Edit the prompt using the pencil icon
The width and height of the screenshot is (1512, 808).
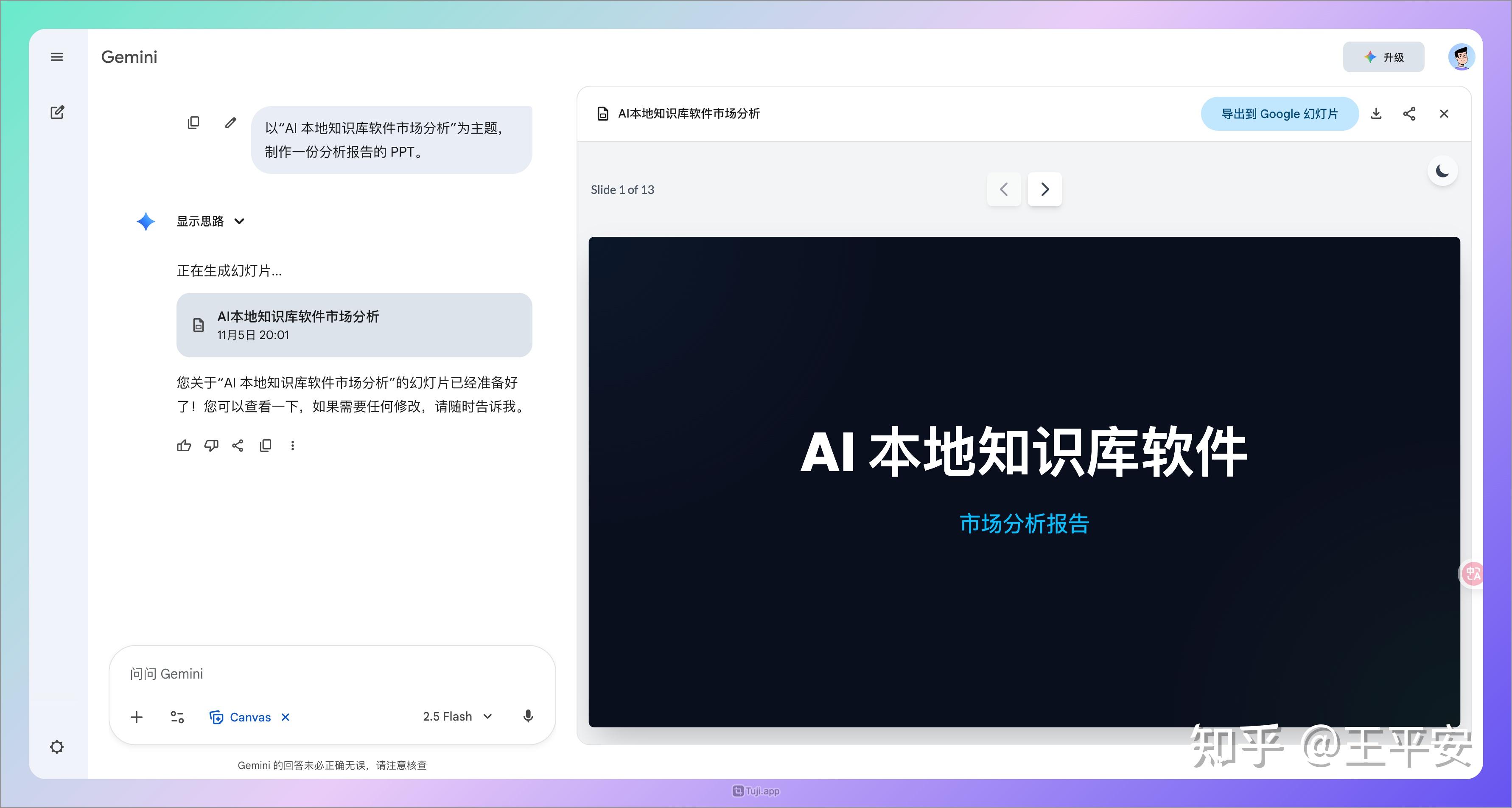click(x=230, y=122)
